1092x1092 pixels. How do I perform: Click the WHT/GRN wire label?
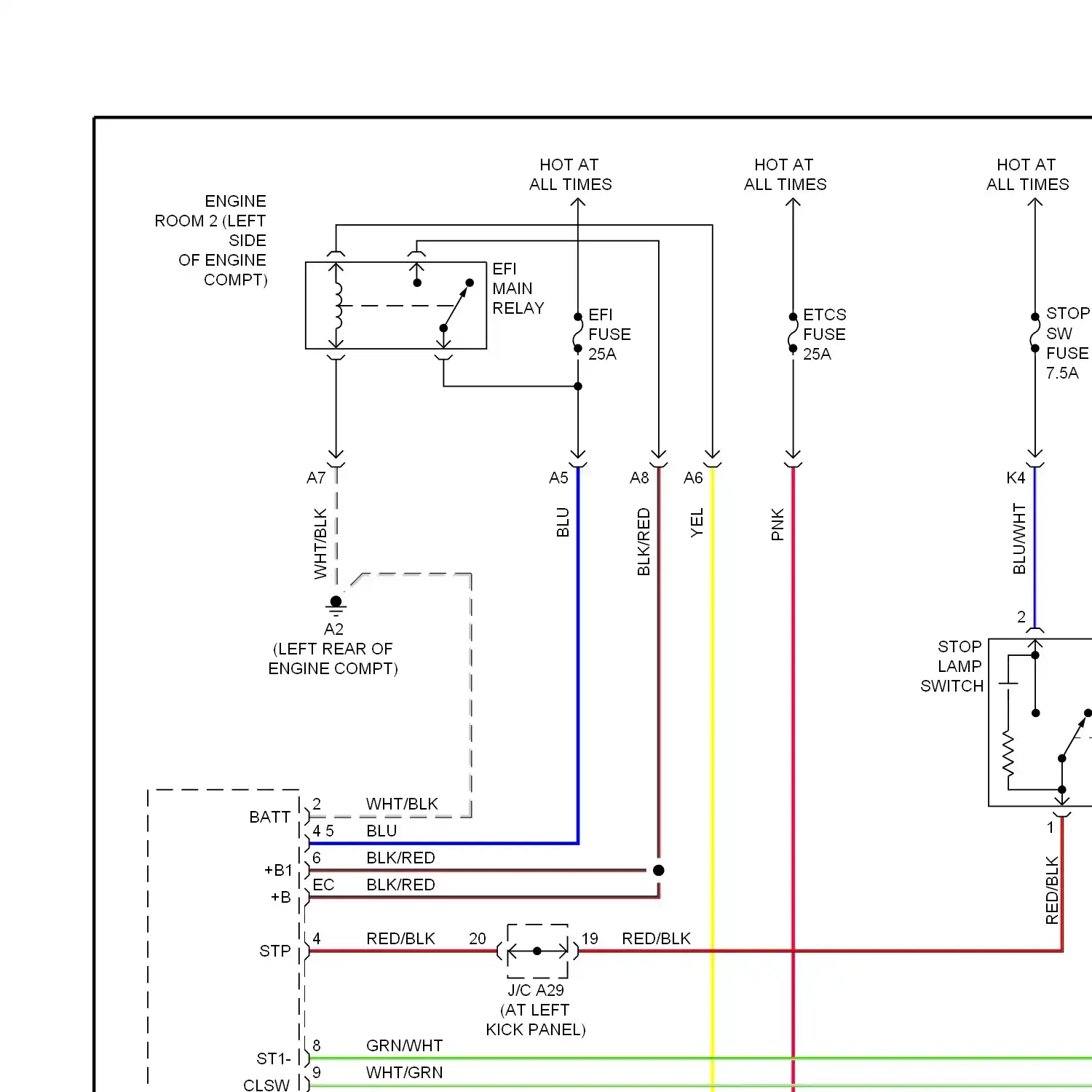(404, 1072)
